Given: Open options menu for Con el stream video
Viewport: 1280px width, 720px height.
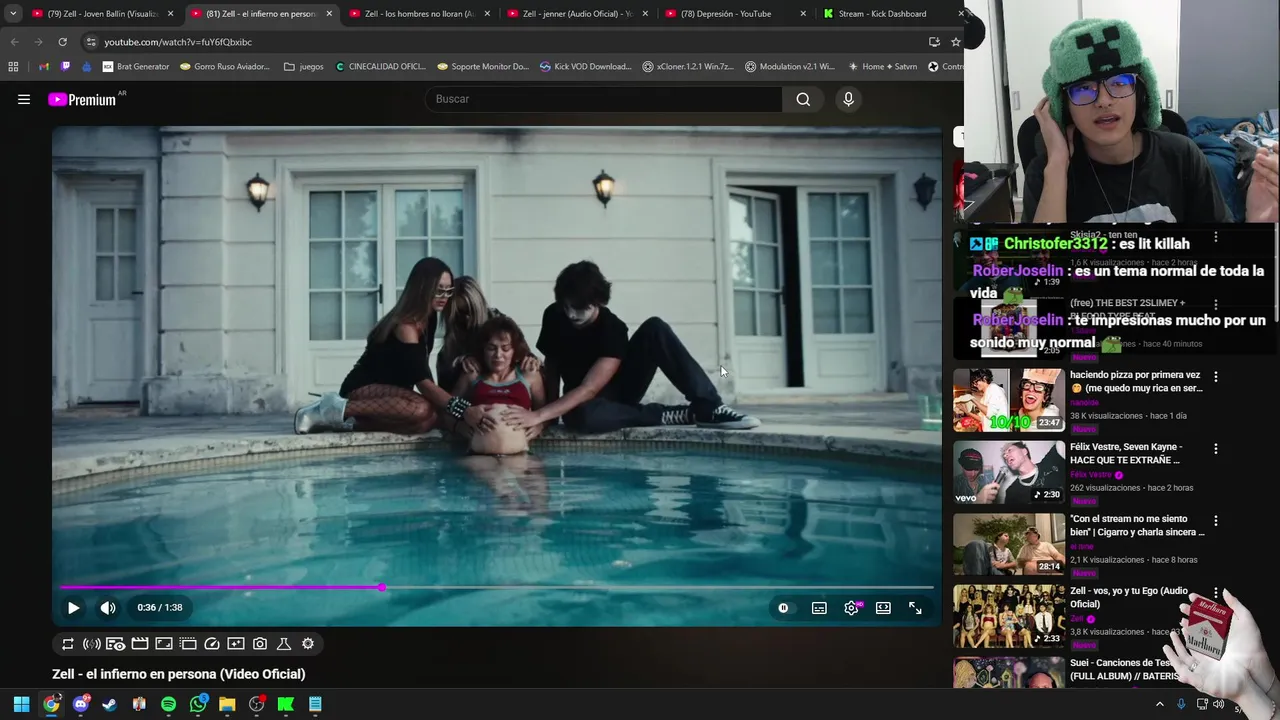Looking at the screenshot, I should 1216,521.
